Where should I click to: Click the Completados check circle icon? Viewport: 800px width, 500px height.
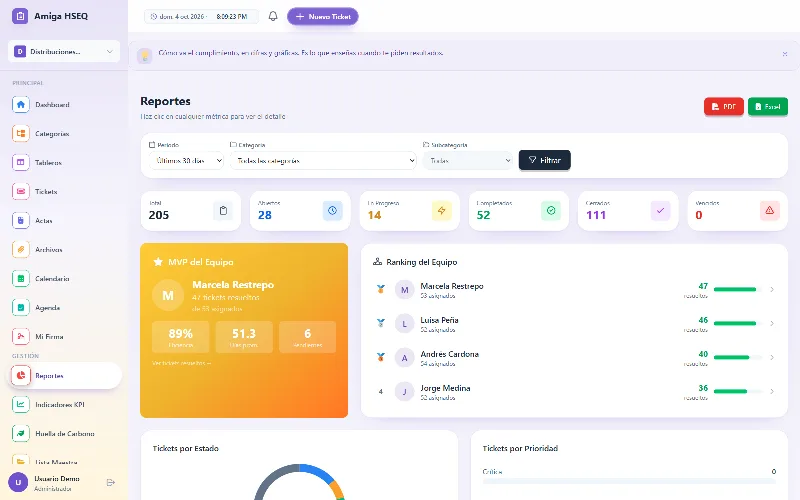click(x=551, y=211)
